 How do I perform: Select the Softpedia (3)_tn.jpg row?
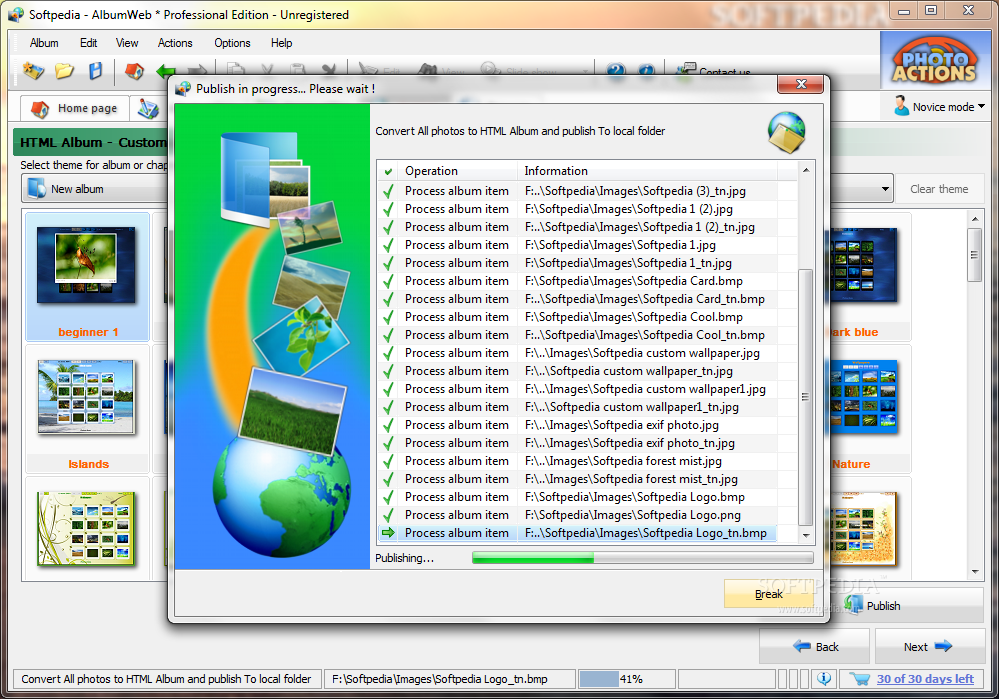579,191
